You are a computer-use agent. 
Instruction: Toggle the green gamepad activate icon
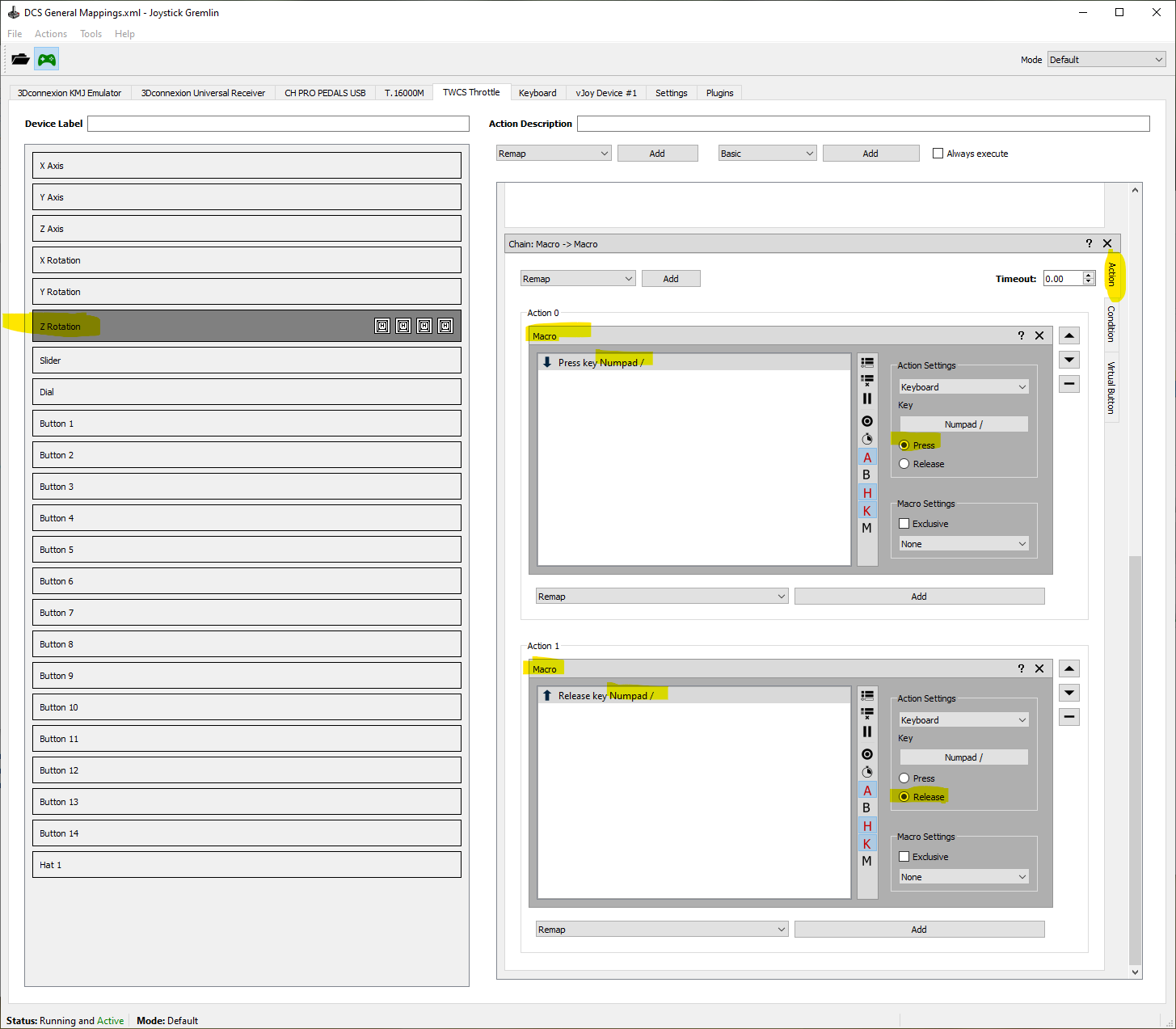coord(47,59)
